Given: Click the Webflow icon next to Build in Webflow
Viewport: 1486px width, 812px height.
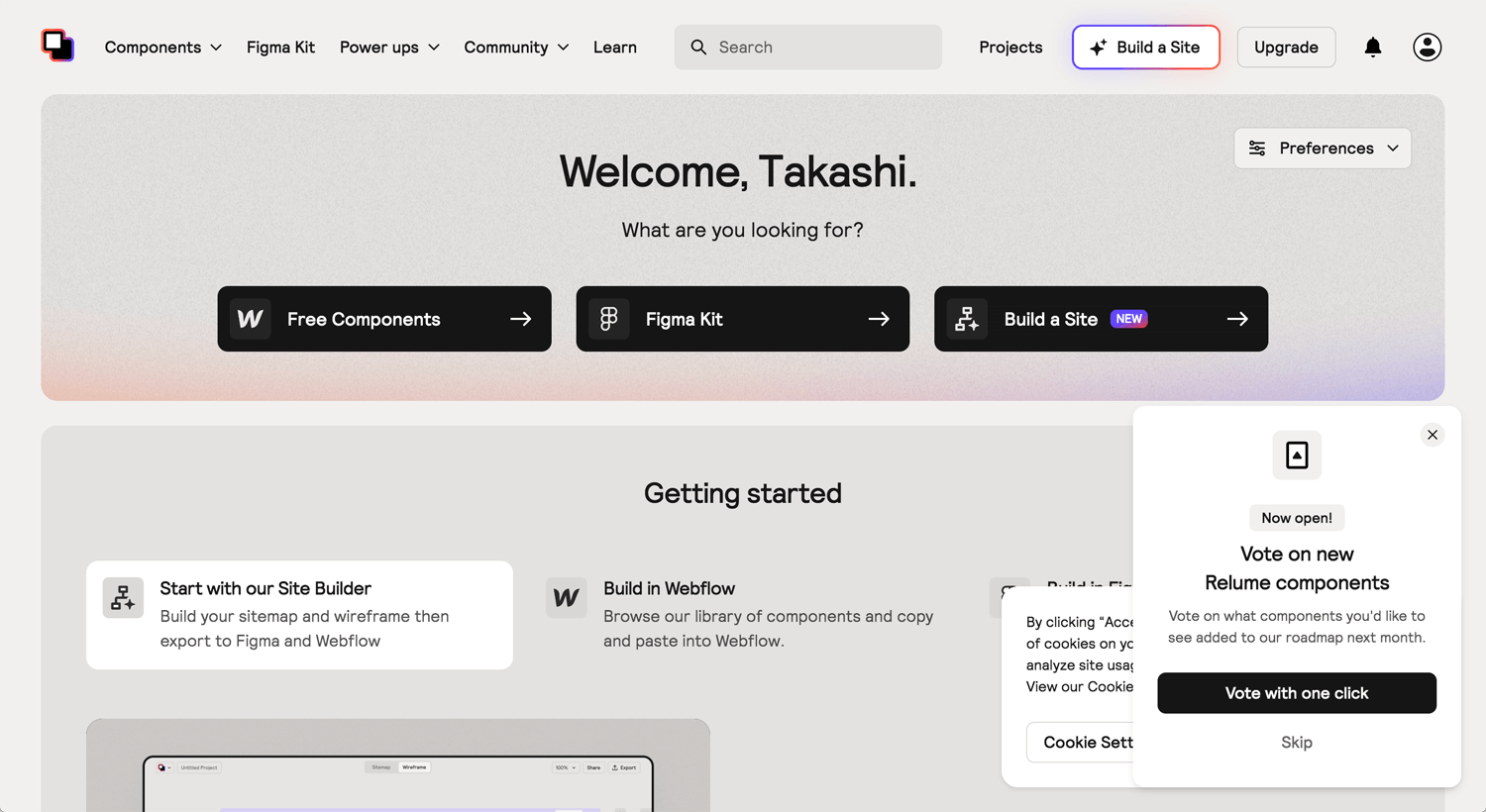Looking at the screenshot, I should coord(567,598).
